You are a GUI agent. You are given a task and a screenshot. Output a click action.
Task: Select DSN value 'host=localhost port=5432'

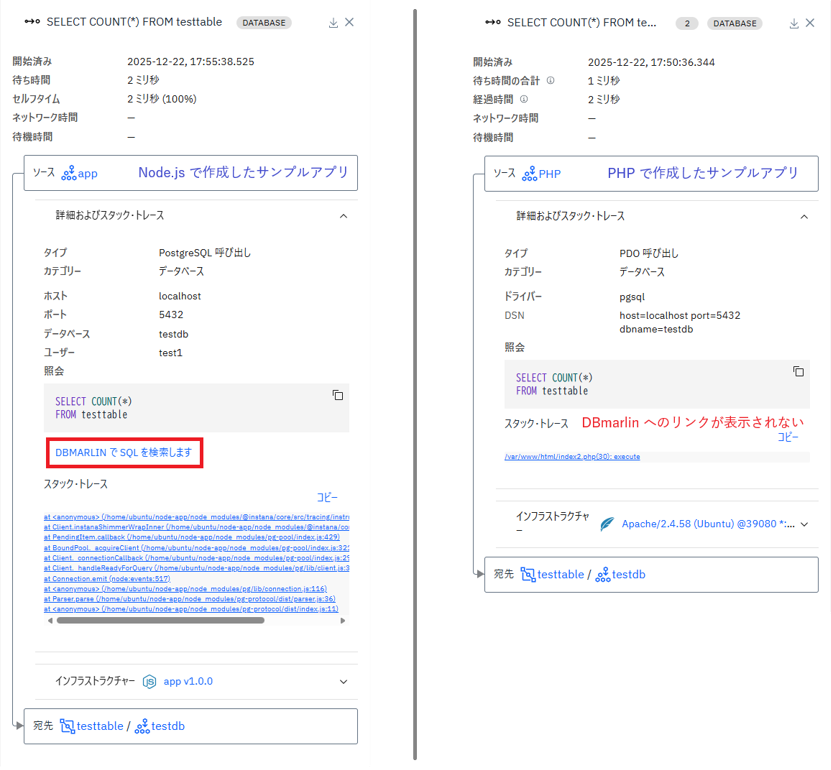tap(680, 315)
